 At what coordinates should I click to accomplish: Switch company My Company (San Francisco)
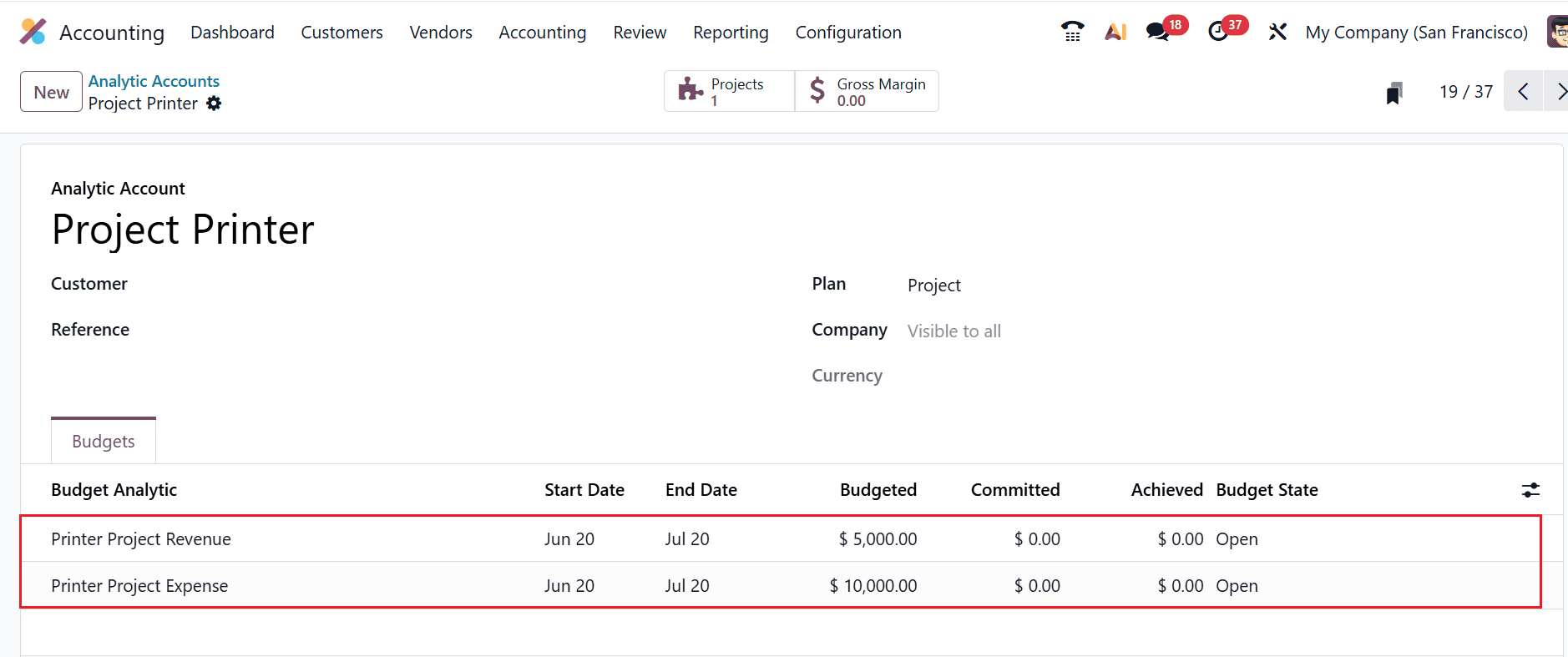(1416, 33)
